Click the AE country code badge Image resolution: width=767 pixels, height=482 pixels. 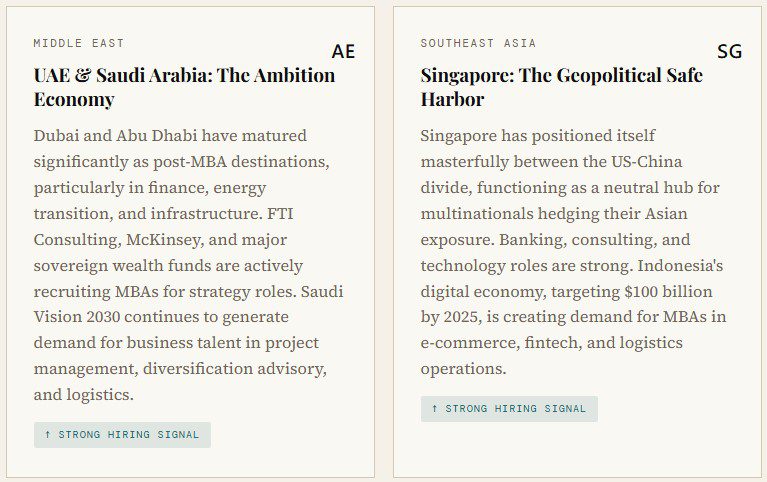(343, 51)
